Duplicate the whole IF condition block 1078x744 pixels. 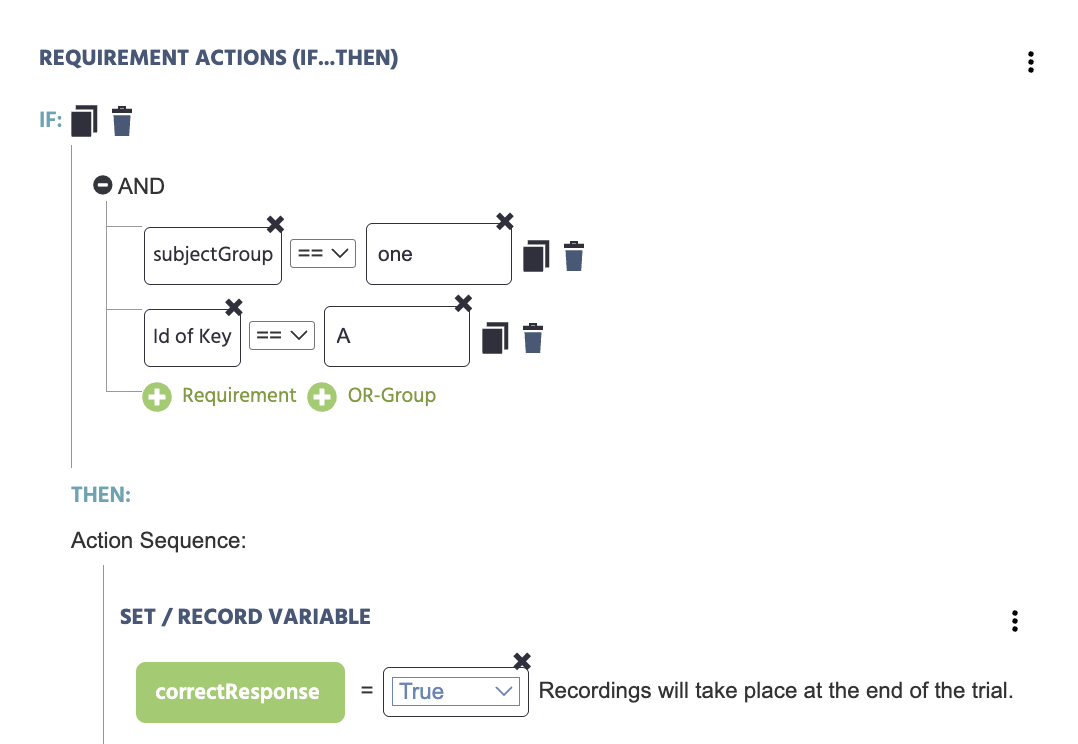(x=85, y=120)
